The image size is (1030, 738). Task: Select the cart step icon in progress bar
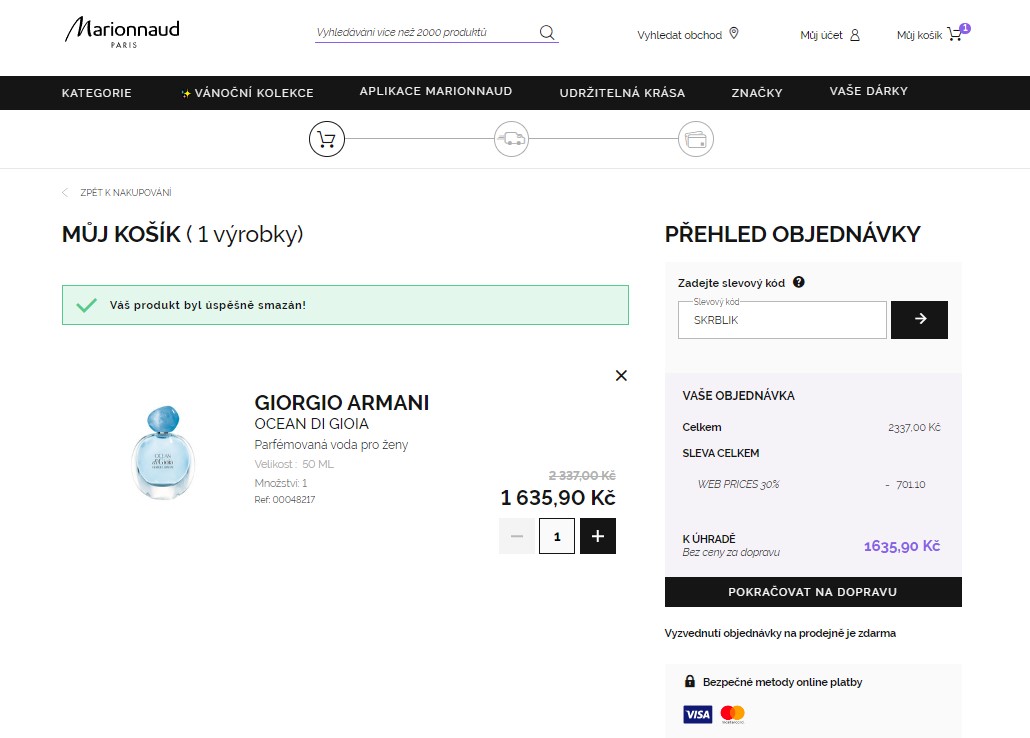[327, 139]
